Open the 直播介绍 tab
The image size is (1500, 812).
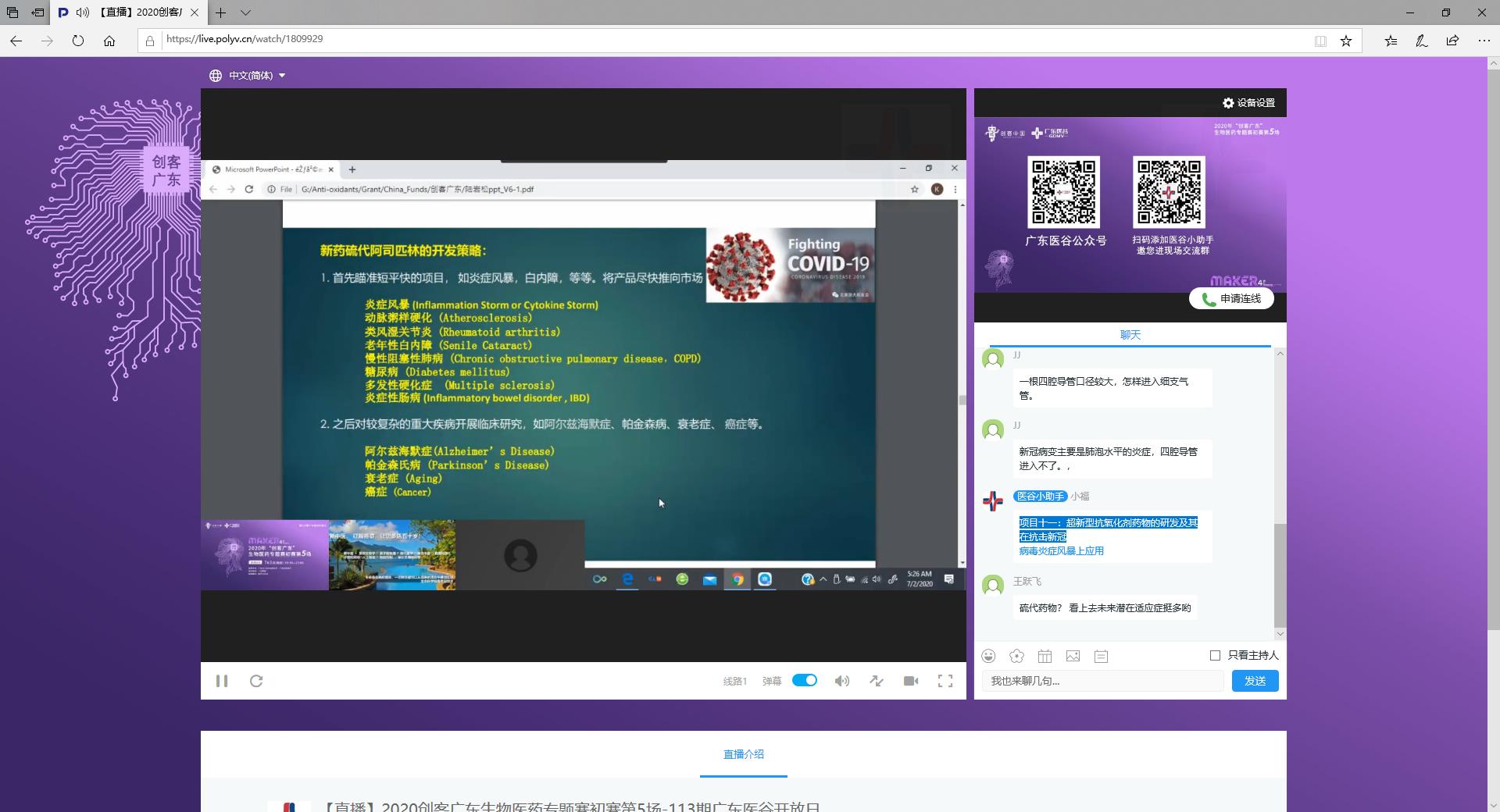coord(743,754)
